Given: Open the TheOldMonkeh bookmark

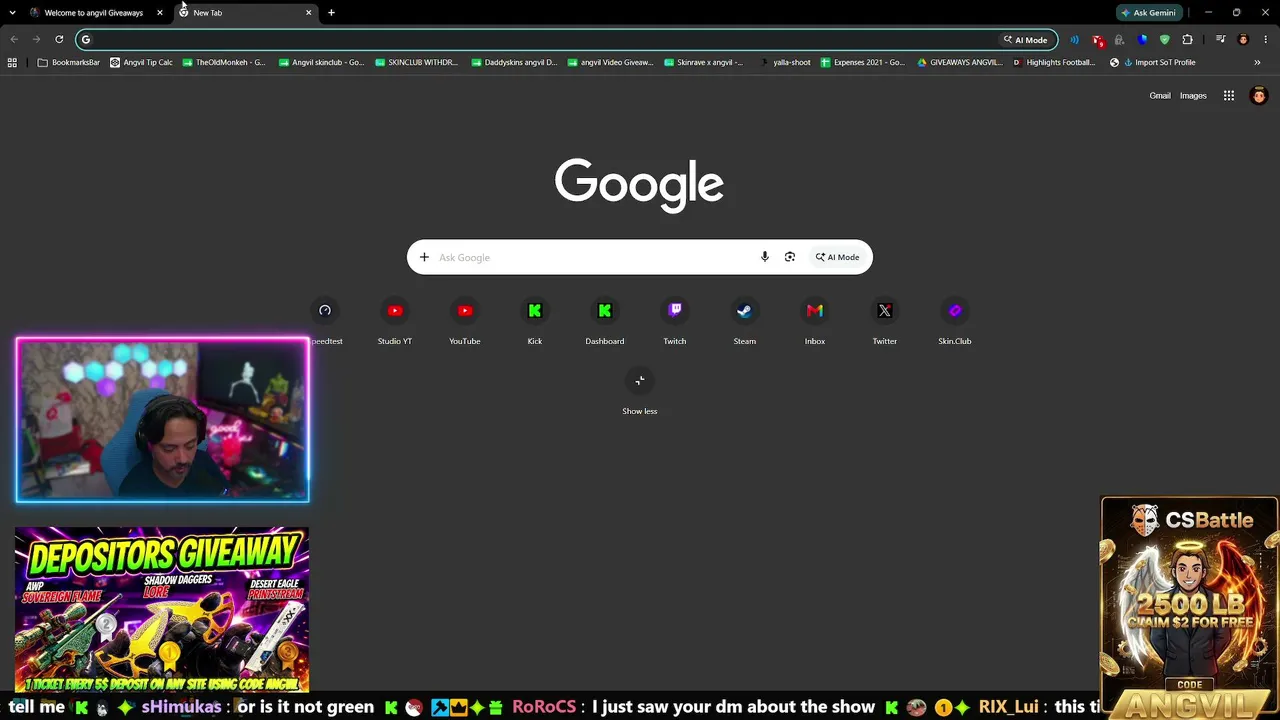Looking at the screenshot, I should point(224,62).
